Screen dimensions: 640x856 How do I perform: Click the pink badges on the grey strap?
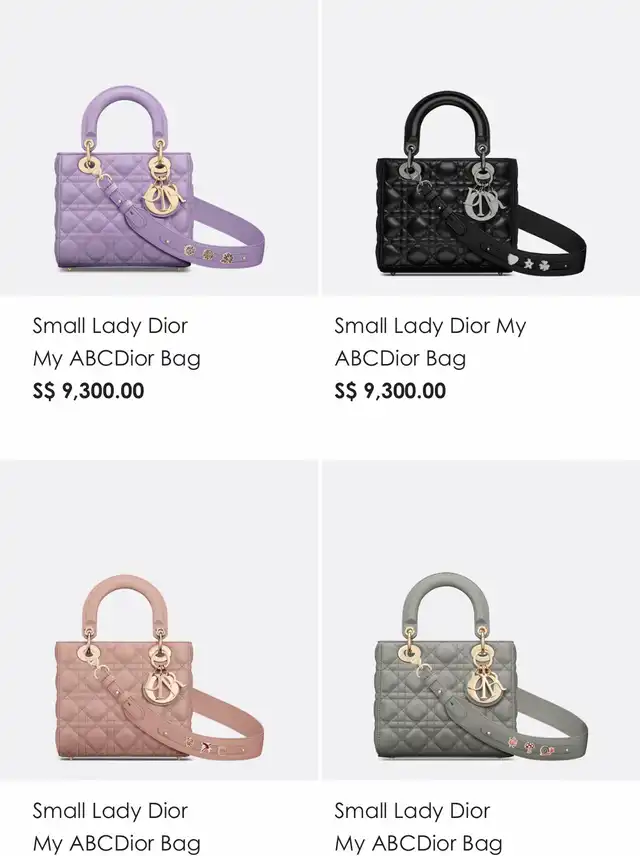[532, 747]
